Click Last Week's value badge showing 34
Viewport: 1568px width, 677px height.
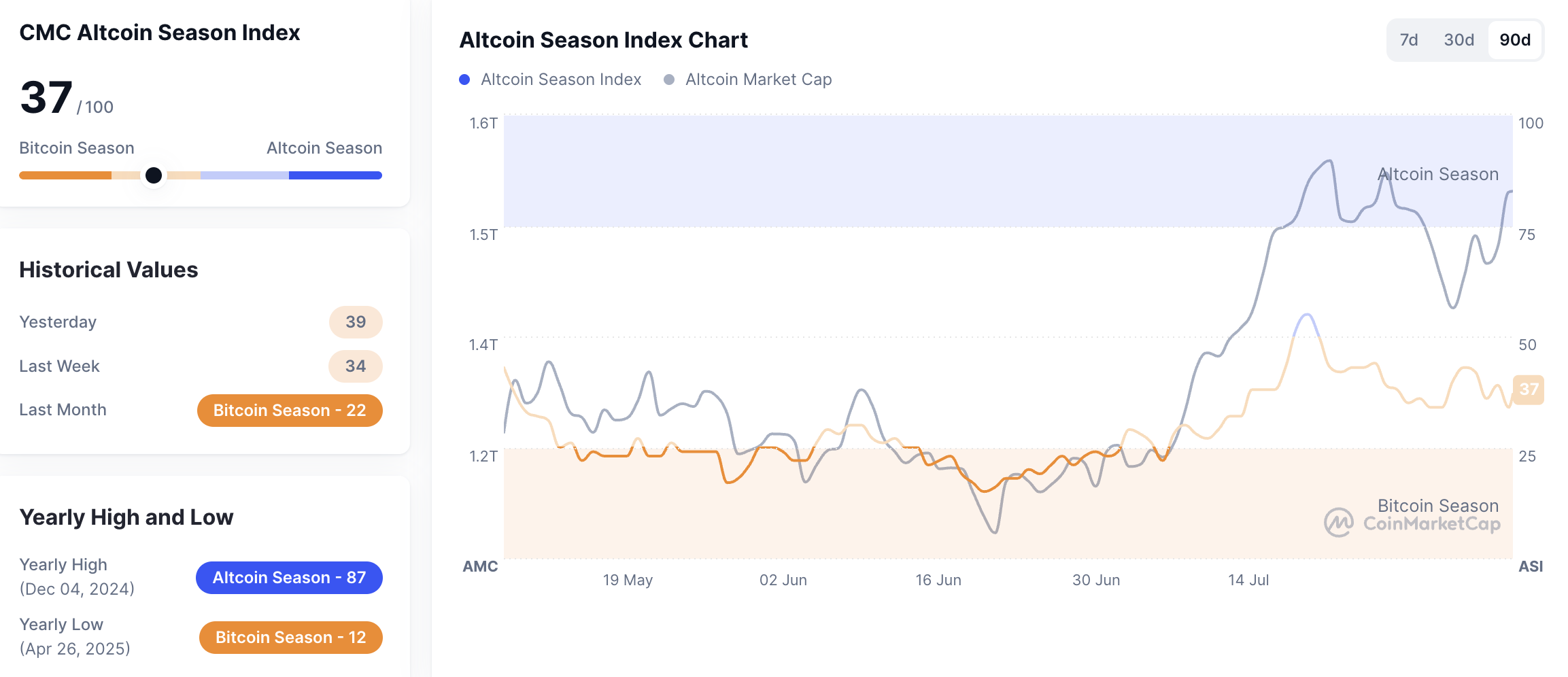point(355,366)
